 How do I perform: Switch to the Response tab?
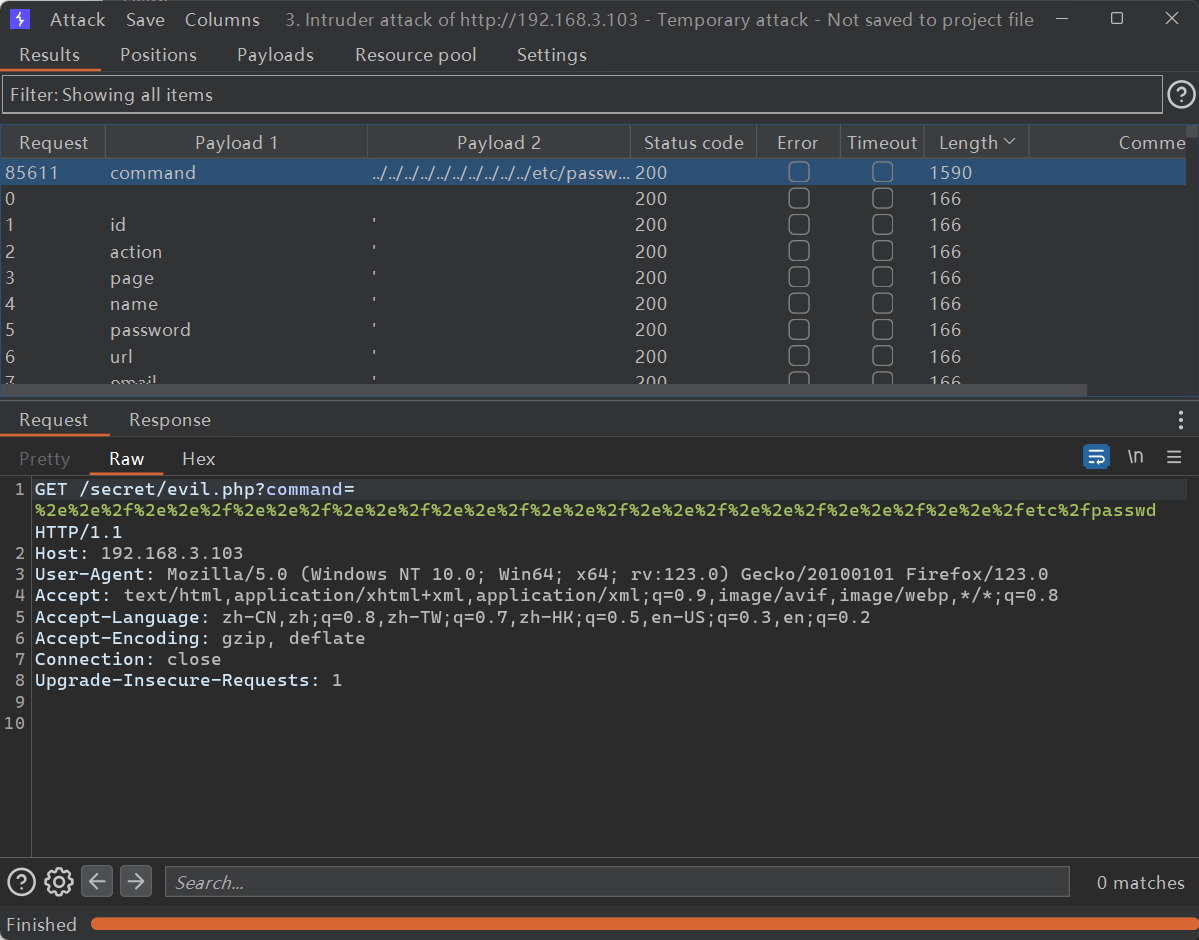(170, 420)
